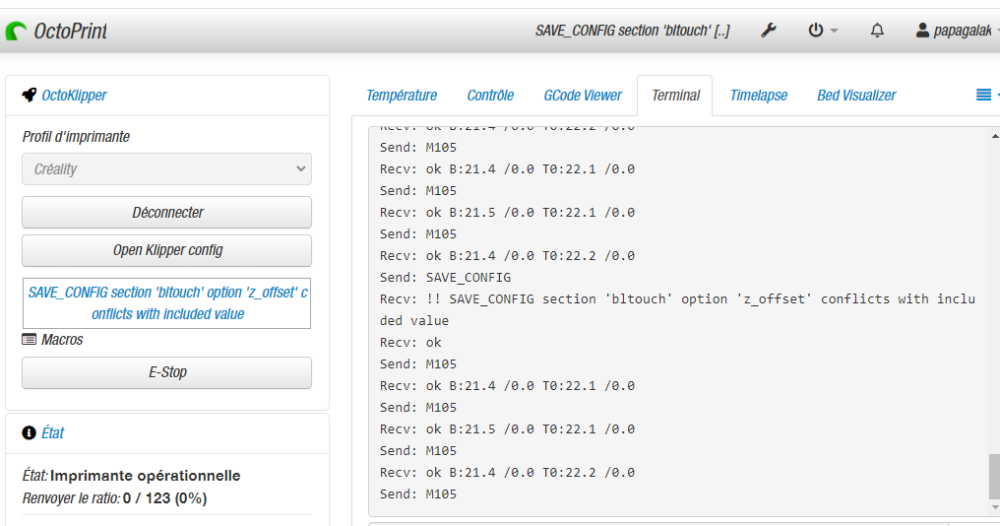Screen dimensions: 1000x526
Task: Click the SAVE_CONFIG notification text in navbar
Action: [x=632, y=31]
